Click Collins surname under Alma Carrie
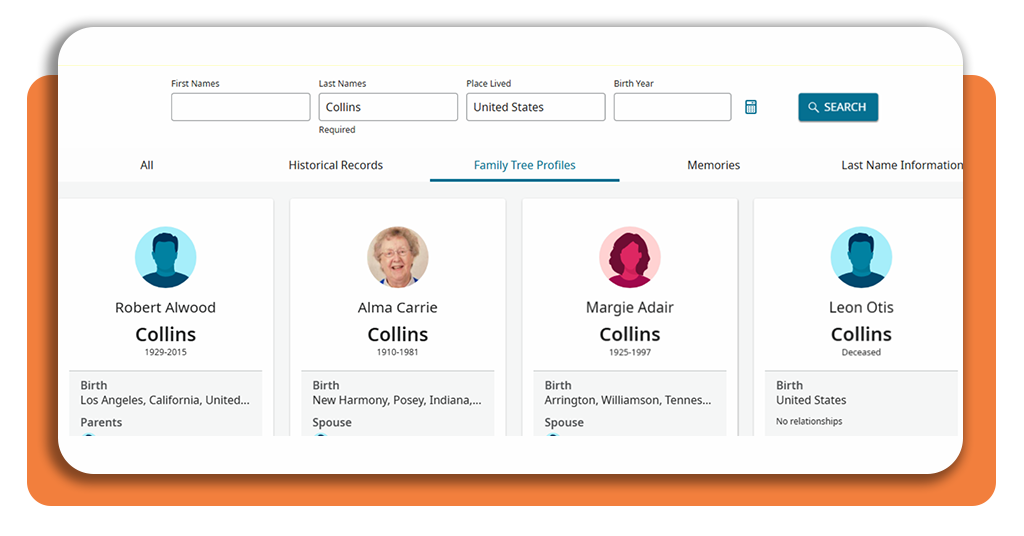 pos(398,334)
